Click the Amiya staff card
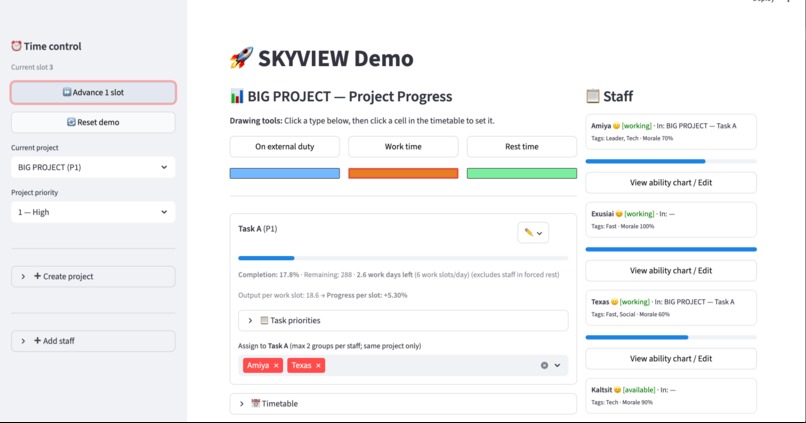This screenshot has width=806, height=423. pos(671,132)
